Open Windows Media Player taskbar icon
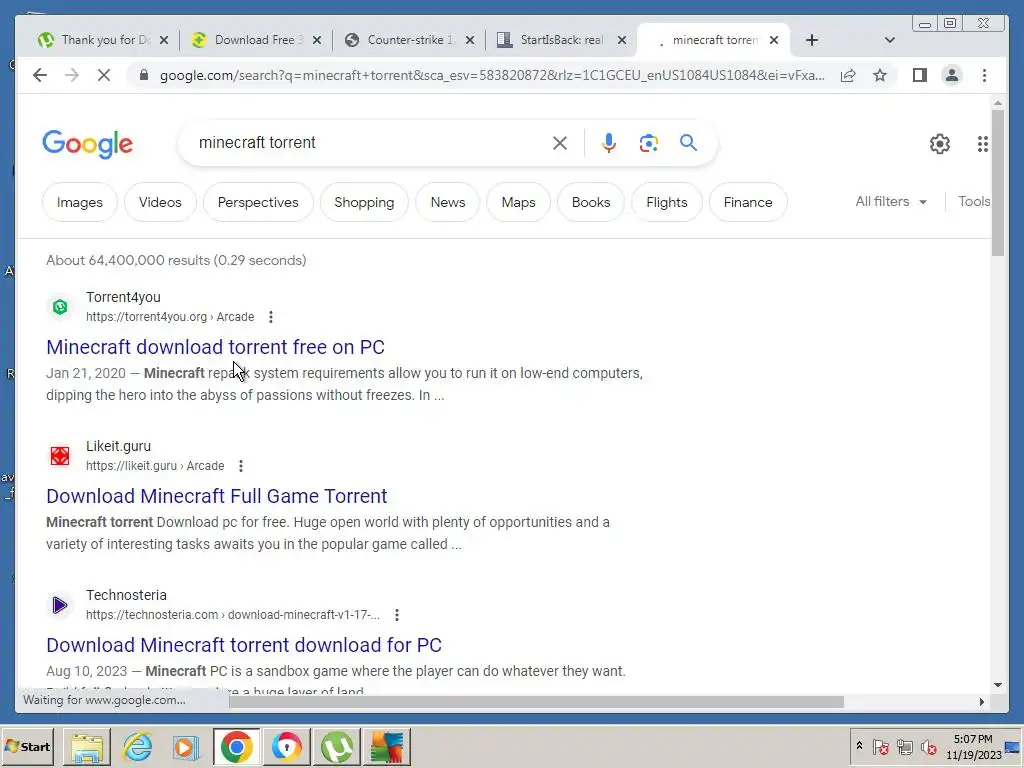 point(186,746)
